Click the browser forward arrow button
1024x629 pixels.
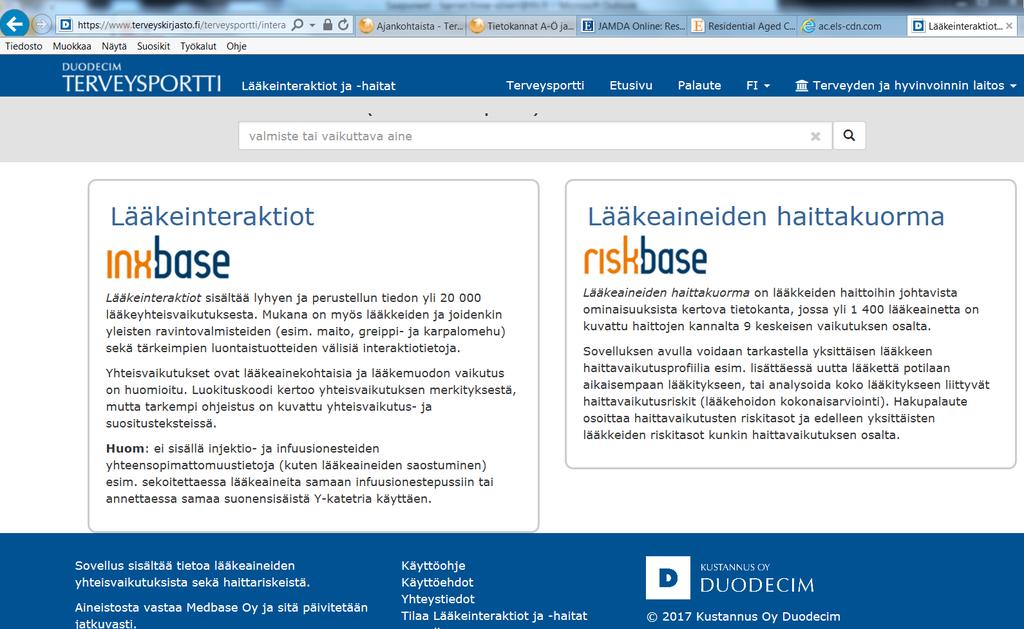coord(42,25)
